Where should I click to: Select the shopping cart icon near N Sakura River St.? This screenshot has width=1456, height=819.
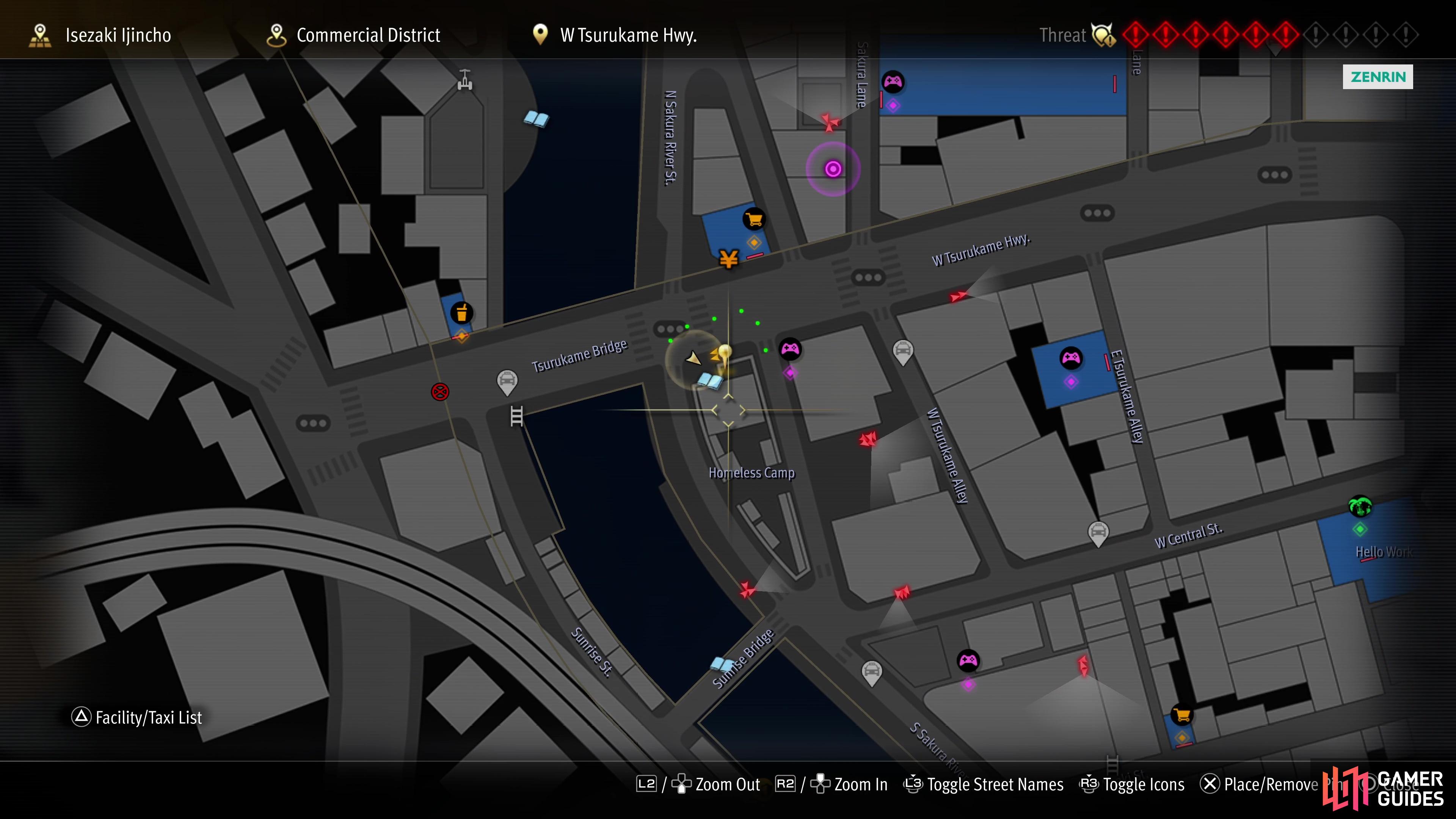(753, 219)
